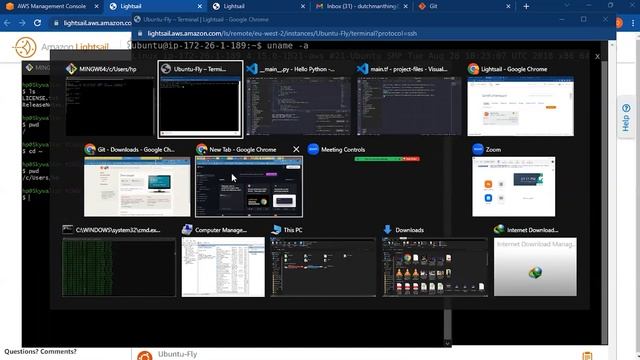640x360 pixels.
Task: Open the Zoom window thumbnail
Action: click(x=513, y=187)
